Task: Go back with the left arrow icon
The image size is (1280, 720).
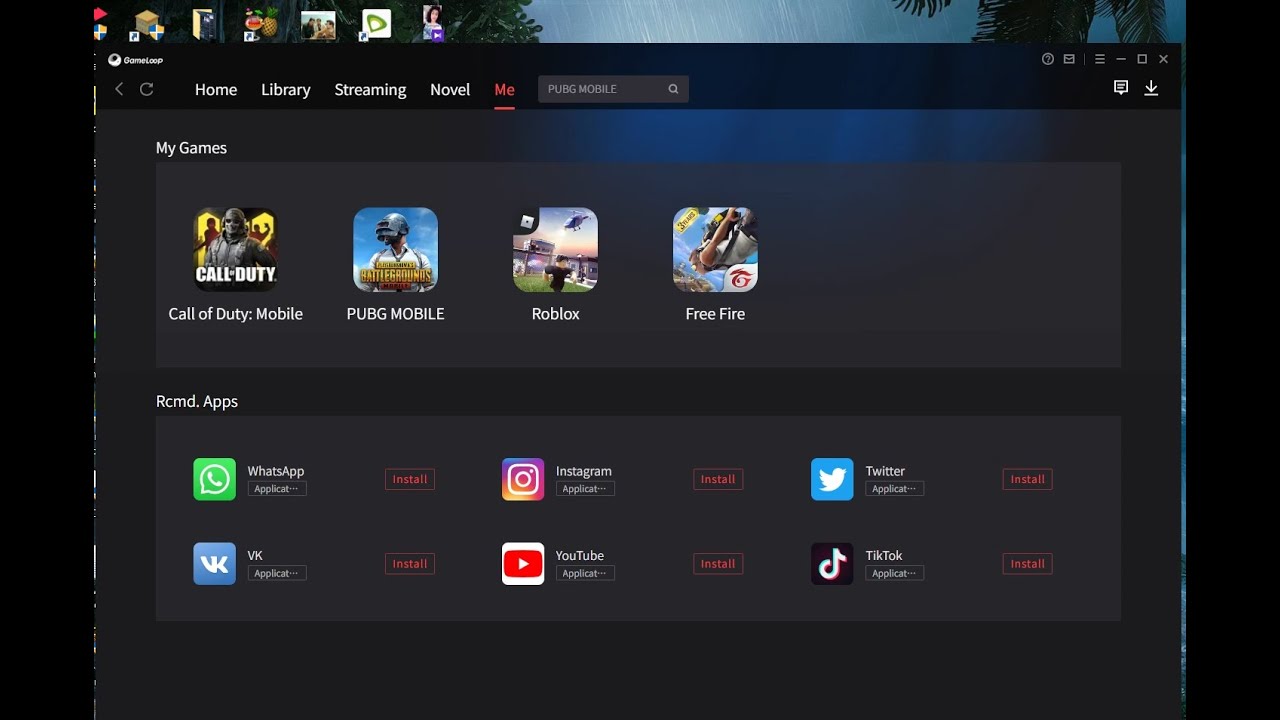Action: coord(119,89)
